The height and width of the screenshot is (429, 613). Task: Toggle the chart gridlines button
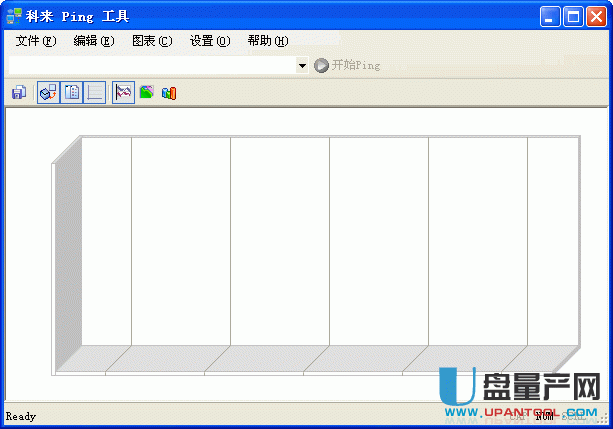tap(94, 93)
